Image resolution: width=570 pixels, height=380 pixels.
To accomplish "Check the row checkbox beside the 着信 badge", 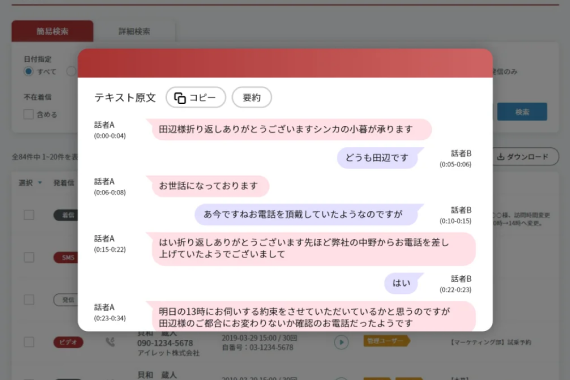I will coord(29,215).
